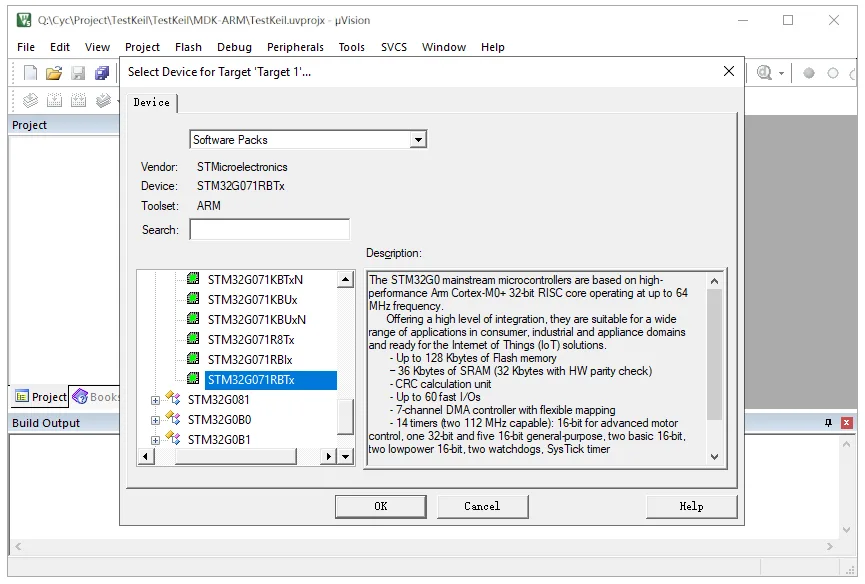The width and height of the screenshot is (865, 584).
Task: Open the Tools menu
Action: pos(351,47)
